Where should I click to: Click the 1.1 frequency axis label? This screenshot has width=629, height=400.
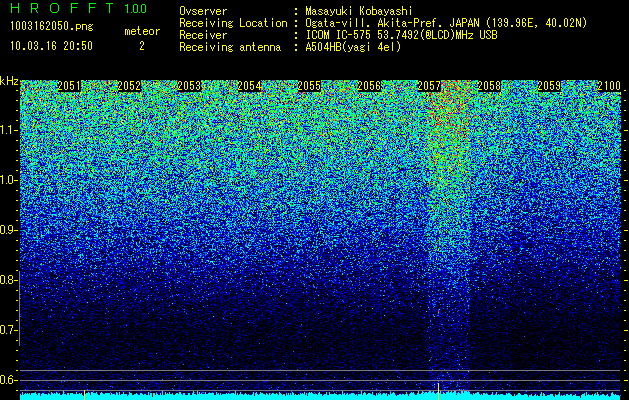tap(8, 130)
